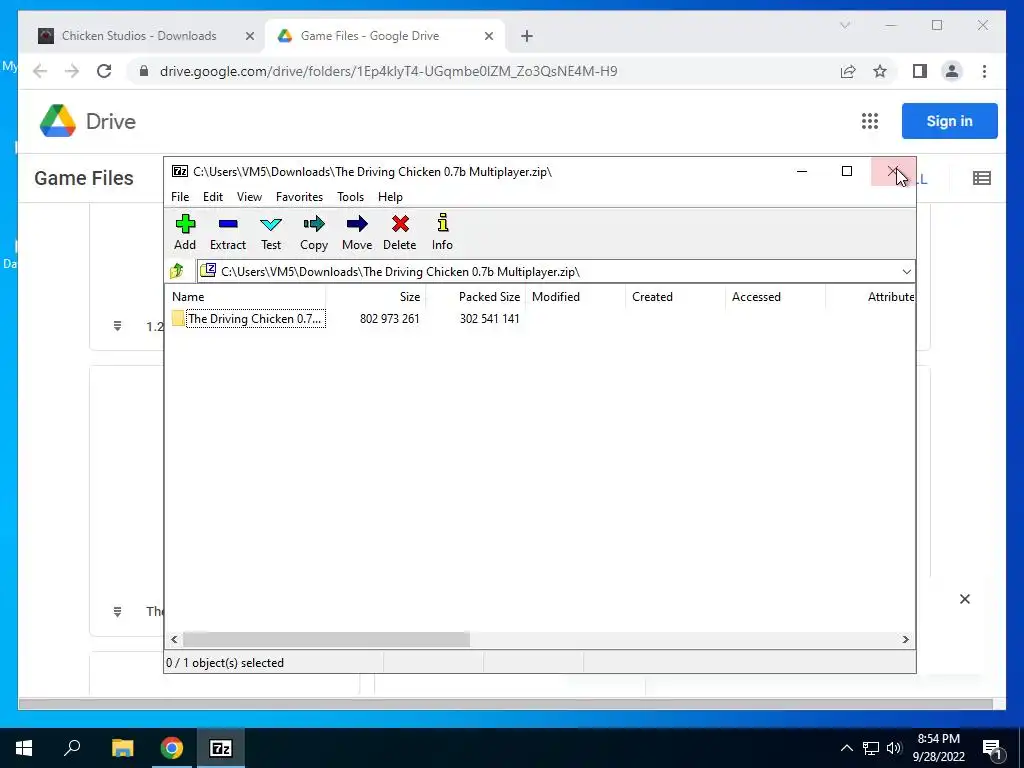Reload the Google Drive page
This screenshot has height=768, width=1024.
point(104,71)
